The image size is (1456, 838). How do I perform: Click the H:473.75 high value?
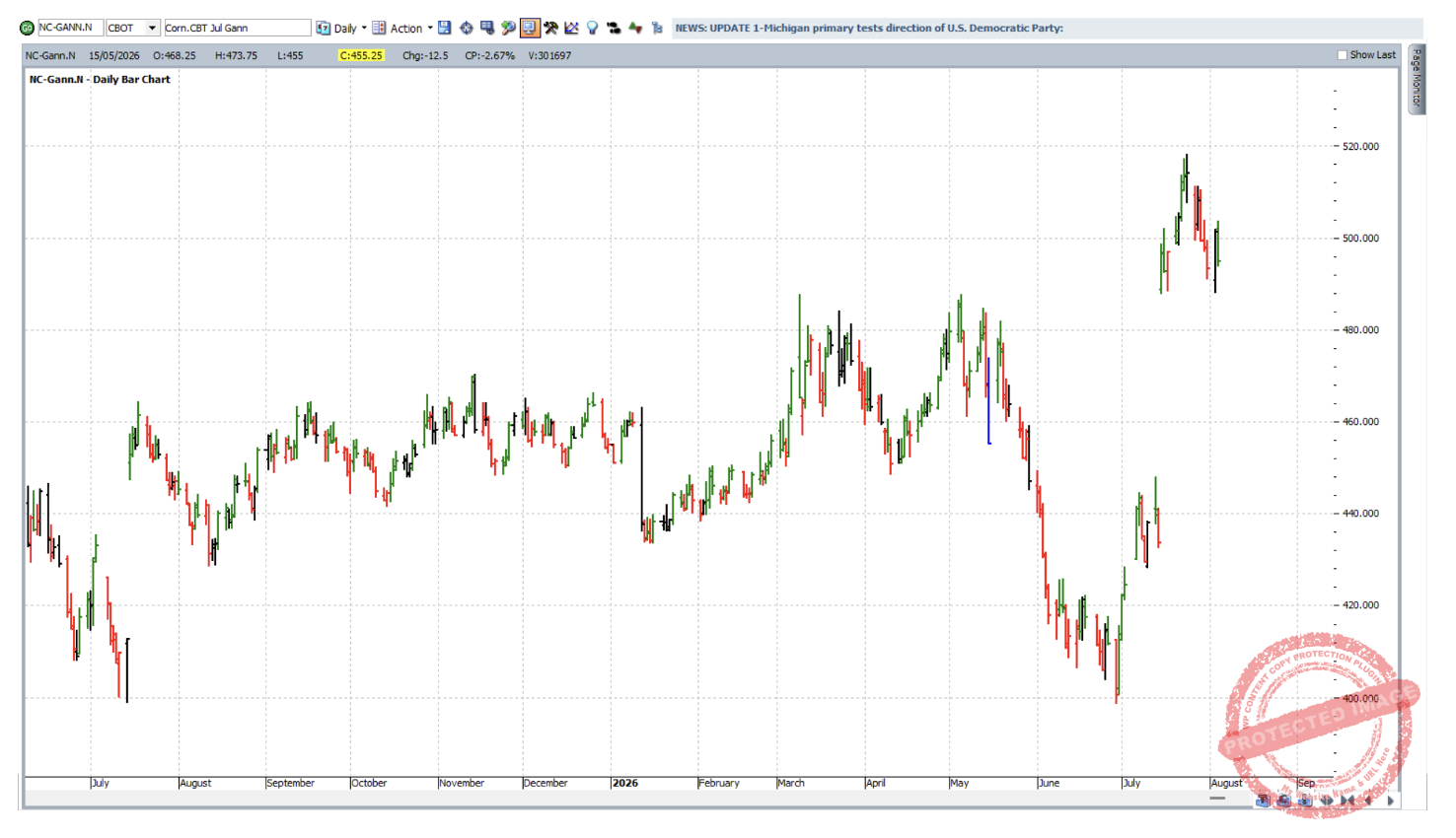pos(236,55)
